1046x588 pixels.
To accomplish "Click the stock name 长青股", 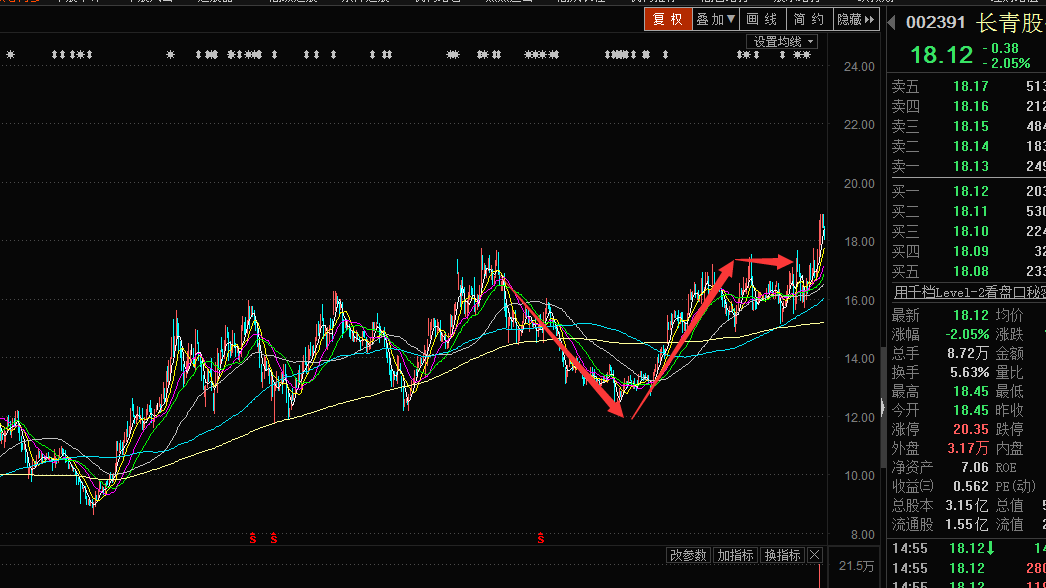I will 1010,23.
